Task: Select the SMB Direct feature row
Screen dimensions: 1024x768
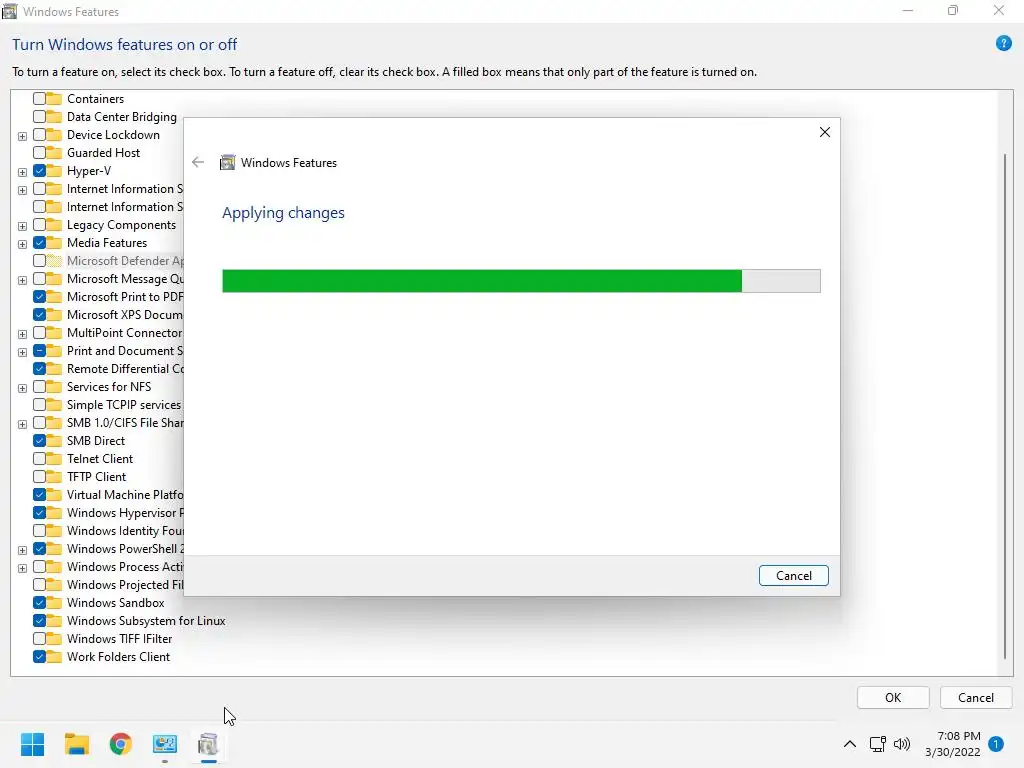Action: (x=95, y=441)
